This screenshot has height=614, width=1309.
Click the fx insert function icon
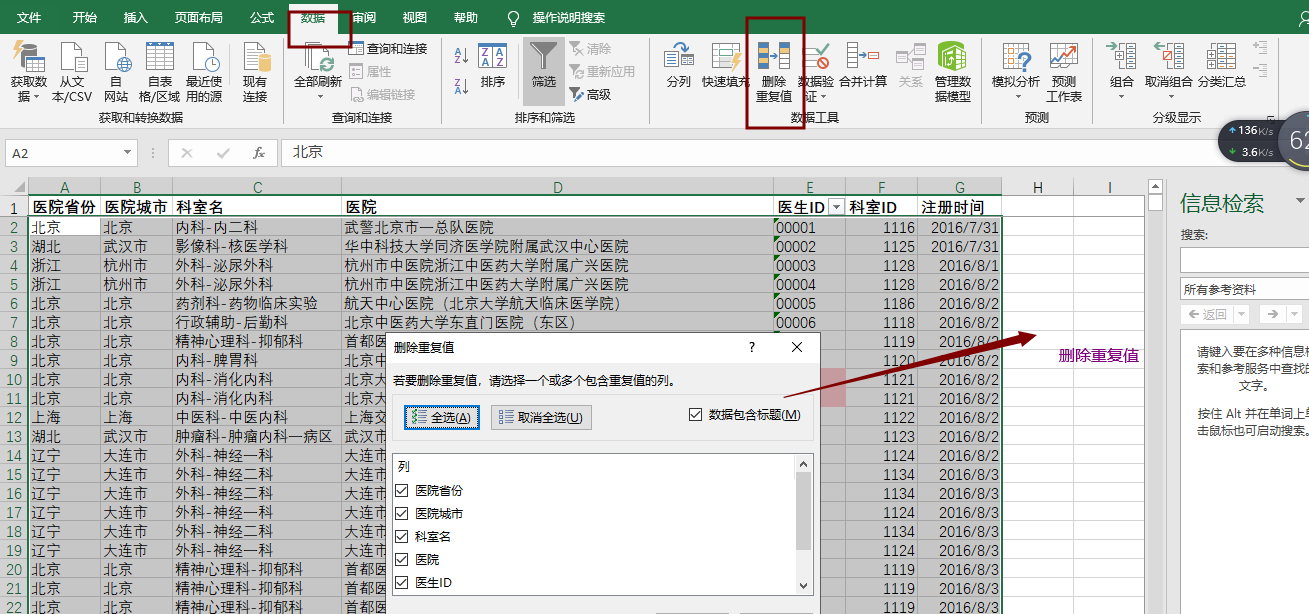pos(259,153)
